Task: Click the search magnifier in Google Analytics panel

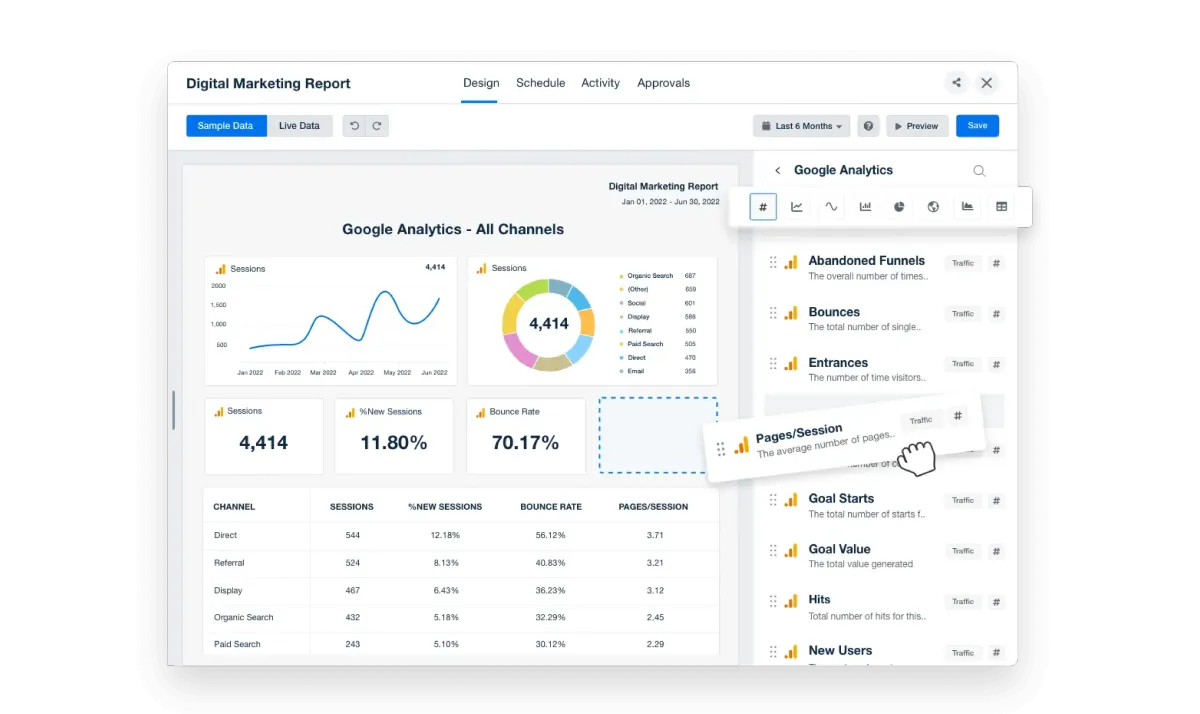Action: pyautogui.click(x=979, y=171)
